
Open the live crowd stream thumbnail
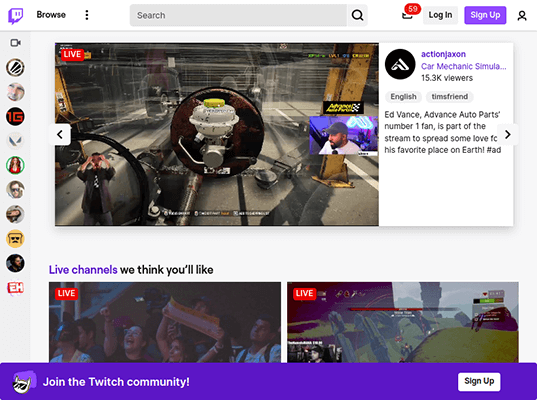point(165,322)
